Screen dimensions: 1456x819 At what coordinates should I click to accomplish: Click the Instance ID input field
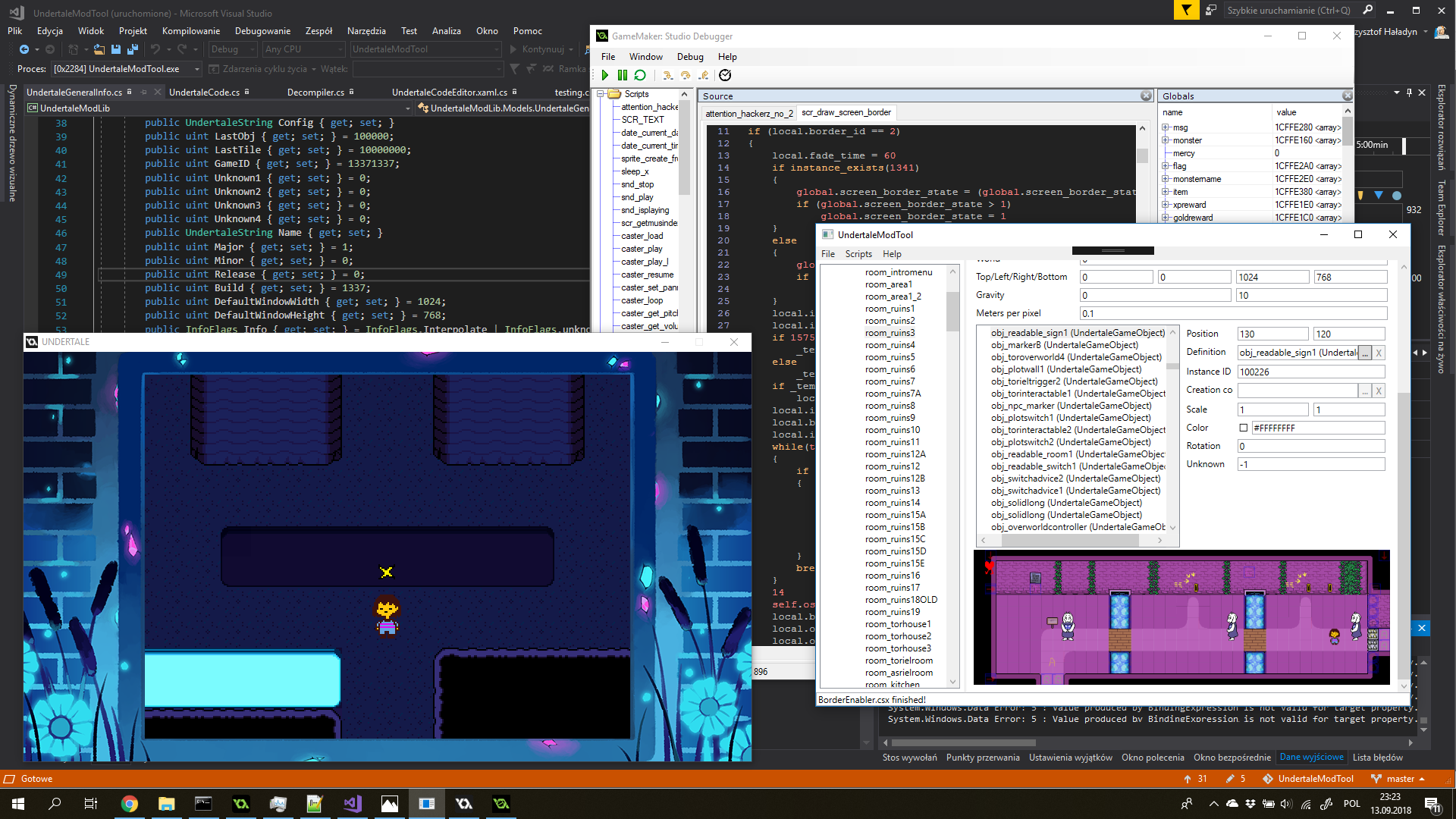coord(1310,372)
